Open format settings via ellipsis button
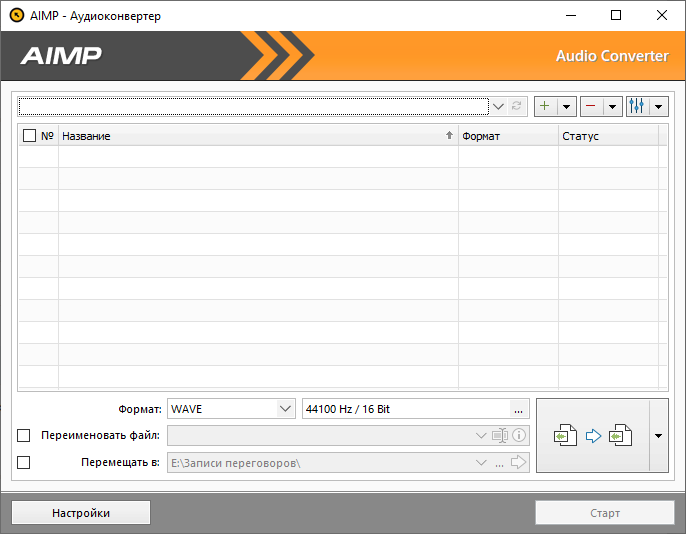Image resolution: width=686 pixels, height=534 pixels. tap(518, 409)
